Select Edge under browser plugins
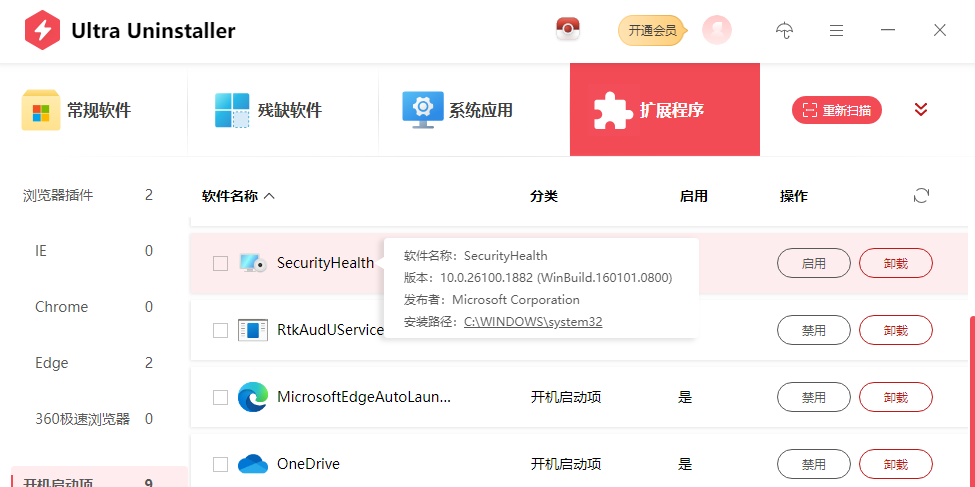The width and height of the screenshot is (975, 487). click(51, 363)
